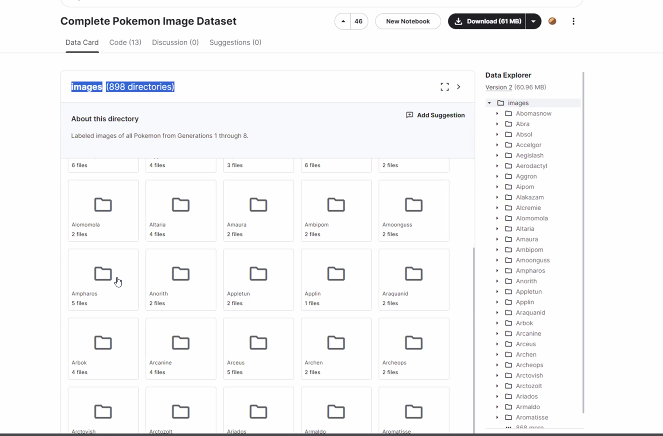Click Add Suggestion button
663x436 pixels.
pyautogui.click(x=436, y=115)
